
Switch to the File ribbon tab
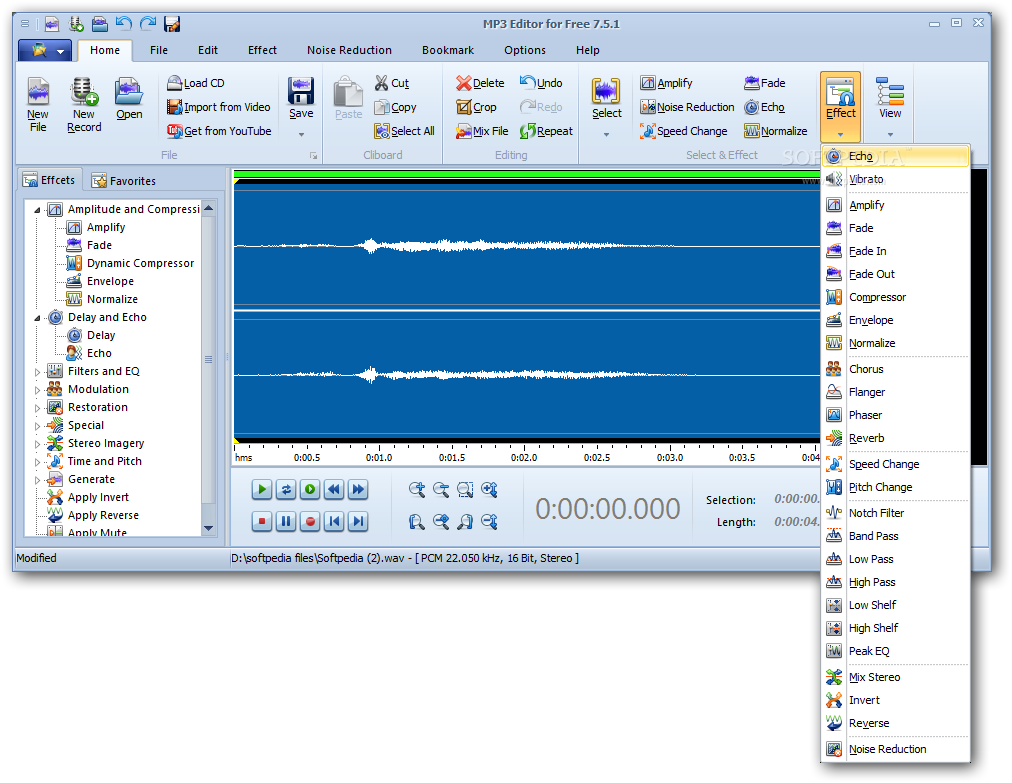click(159, 50)
